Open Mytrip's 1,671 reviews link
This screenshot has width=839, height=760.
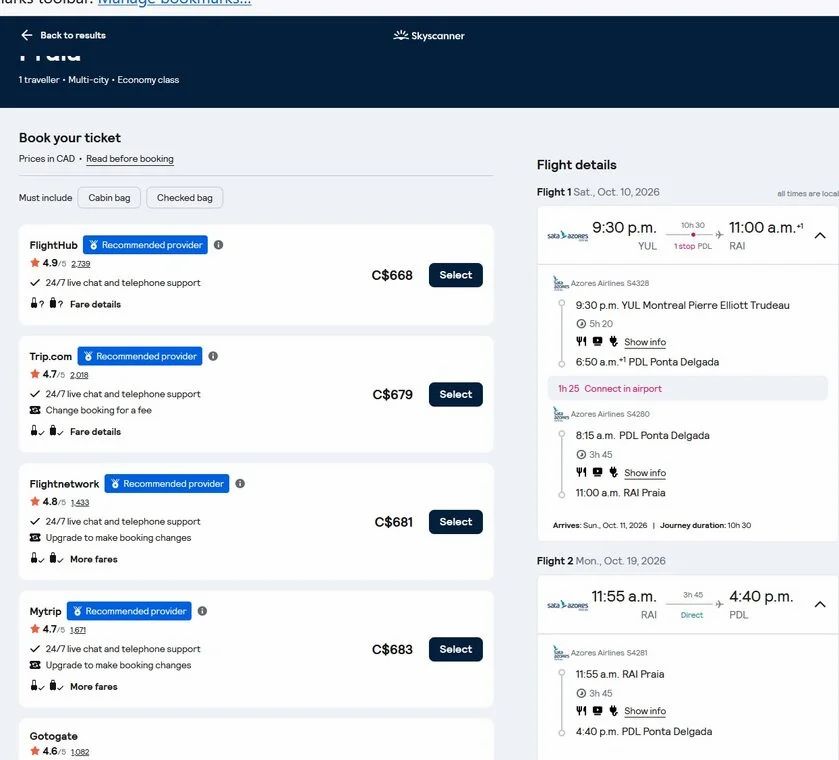pyautogui.click(x=78, y=630)
